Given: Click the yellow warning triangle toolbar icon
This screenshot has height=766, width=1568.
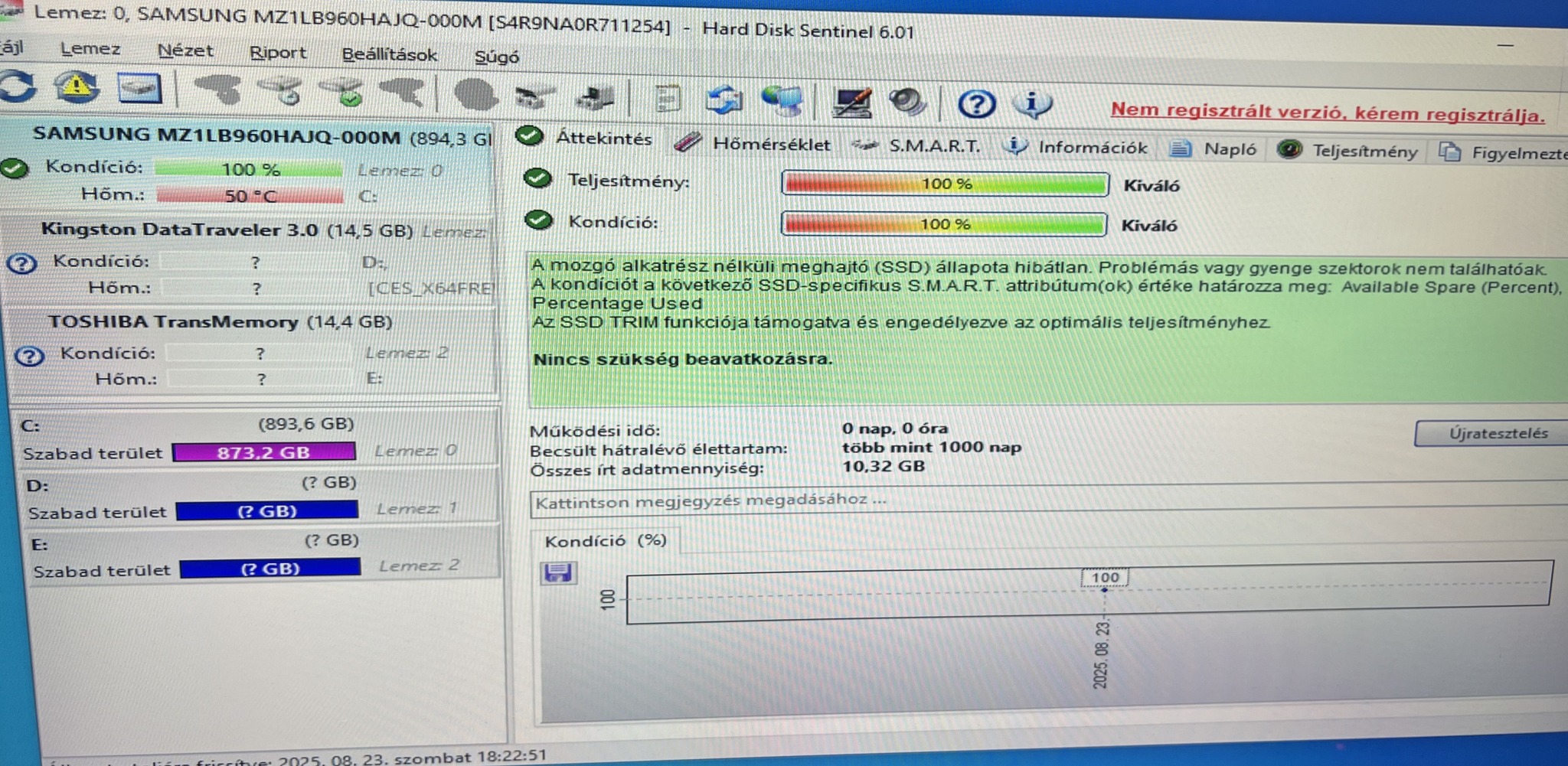Looking at the screenshot, I should tap(76, 87).
